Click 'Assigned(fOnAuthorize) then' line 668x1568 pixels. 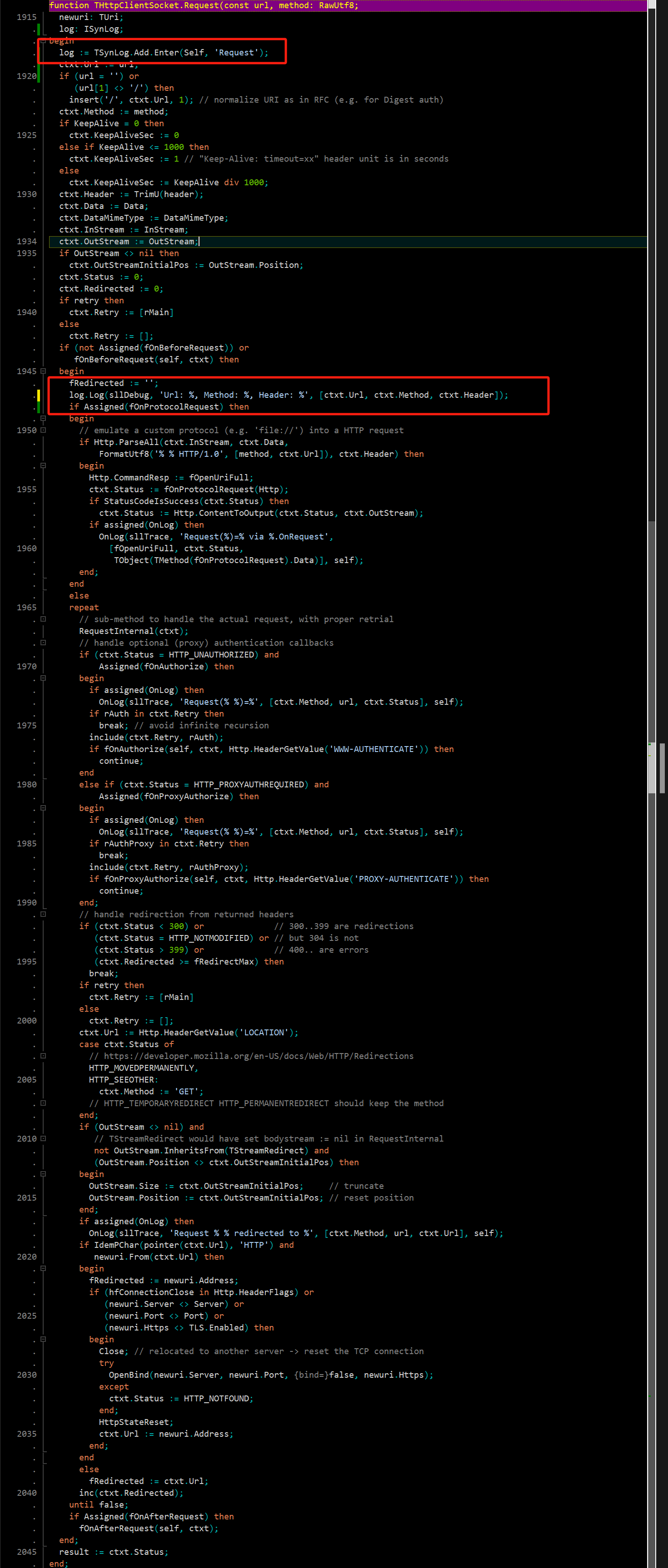[x=166, y=667]
